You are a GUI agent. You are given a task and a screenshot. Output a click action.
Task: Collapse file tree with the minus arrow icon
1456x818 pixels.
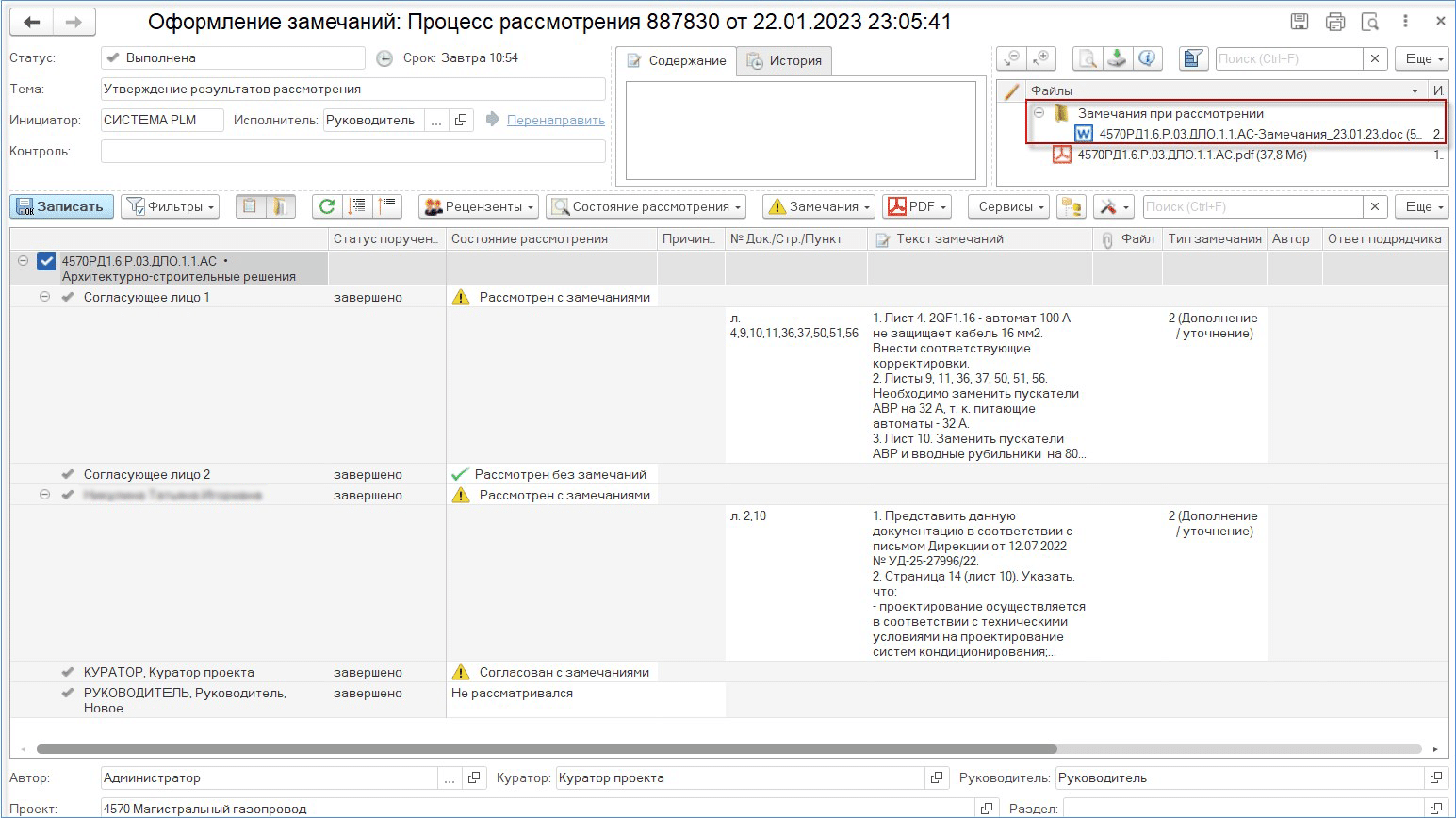(1011, 58)
